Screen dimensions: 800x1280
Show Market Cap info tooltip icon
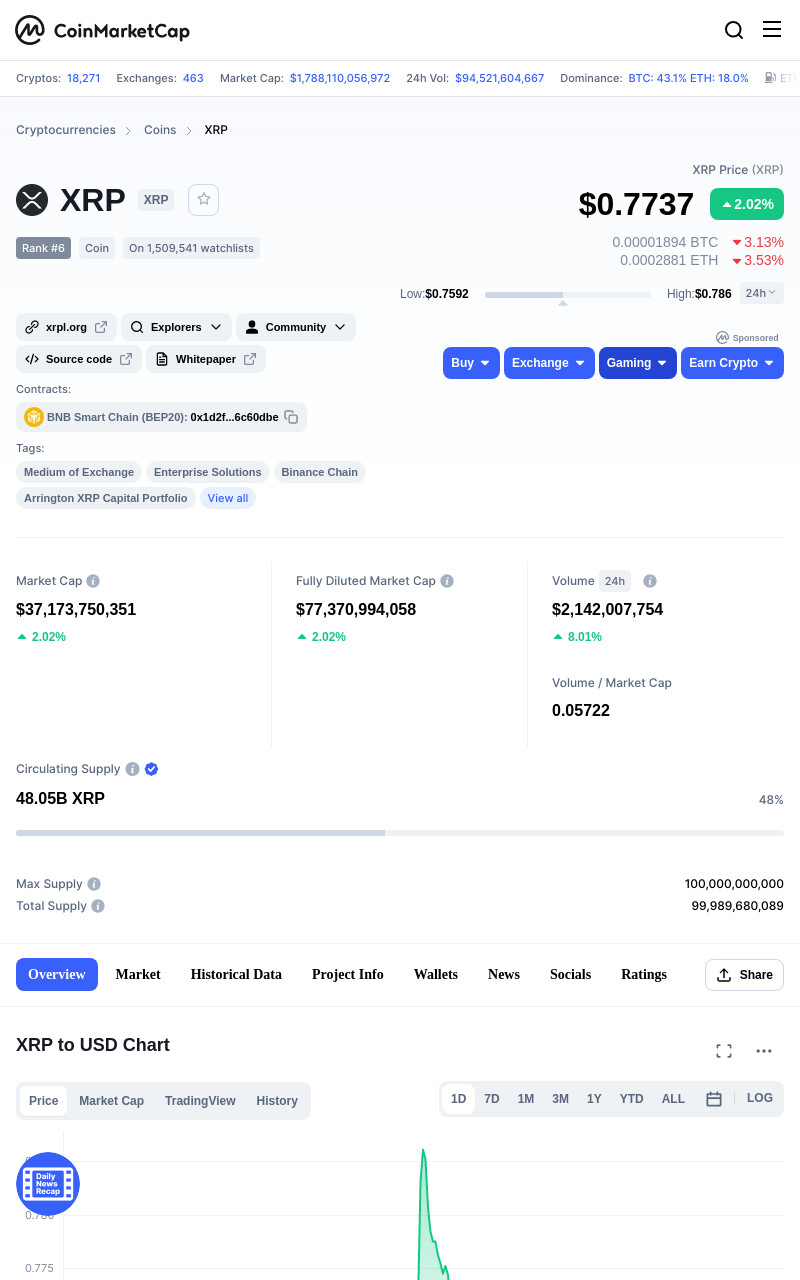[93, 581]
